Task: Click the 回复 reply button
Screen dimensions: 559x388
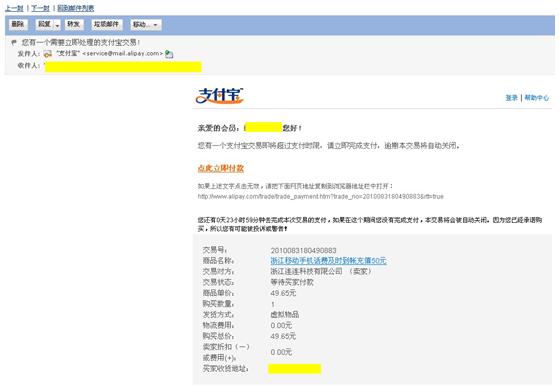Action: pos(44,24)
